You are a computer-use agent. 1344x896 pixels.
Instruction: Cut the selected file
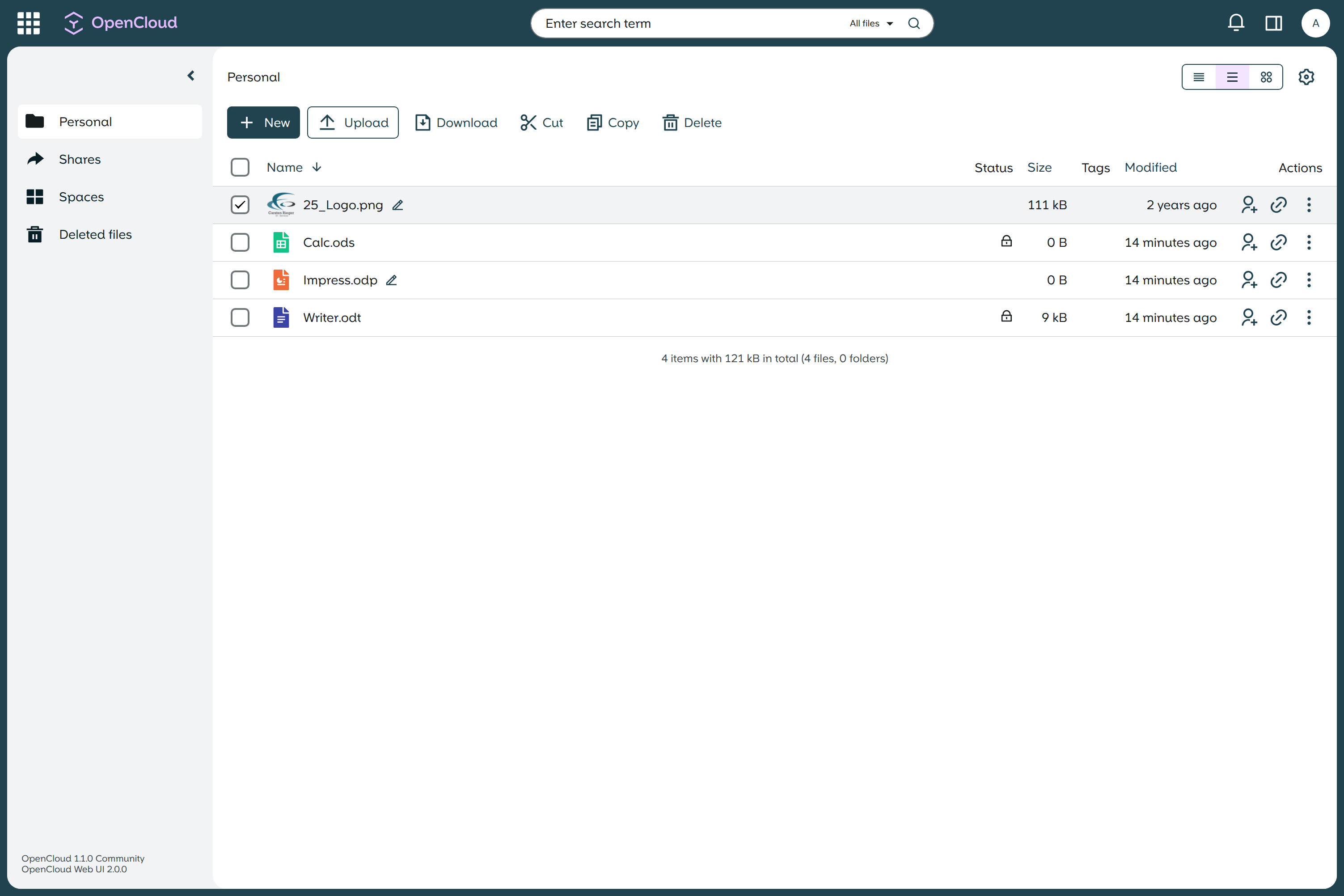pyautogui.click(x=542, y=123)
